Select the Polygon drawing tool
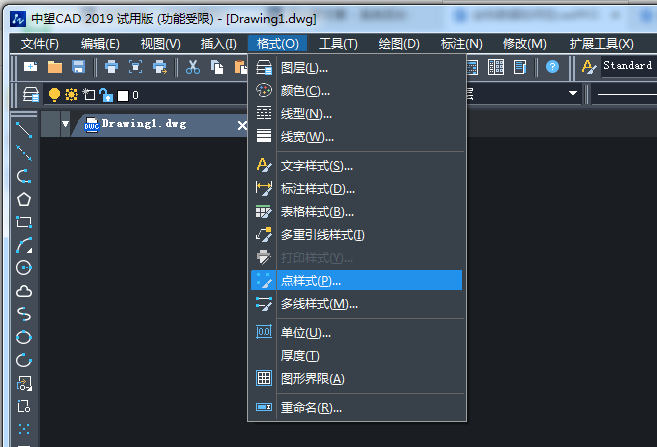Viewport: 657px width, 447px height. (x=24, y=198)
